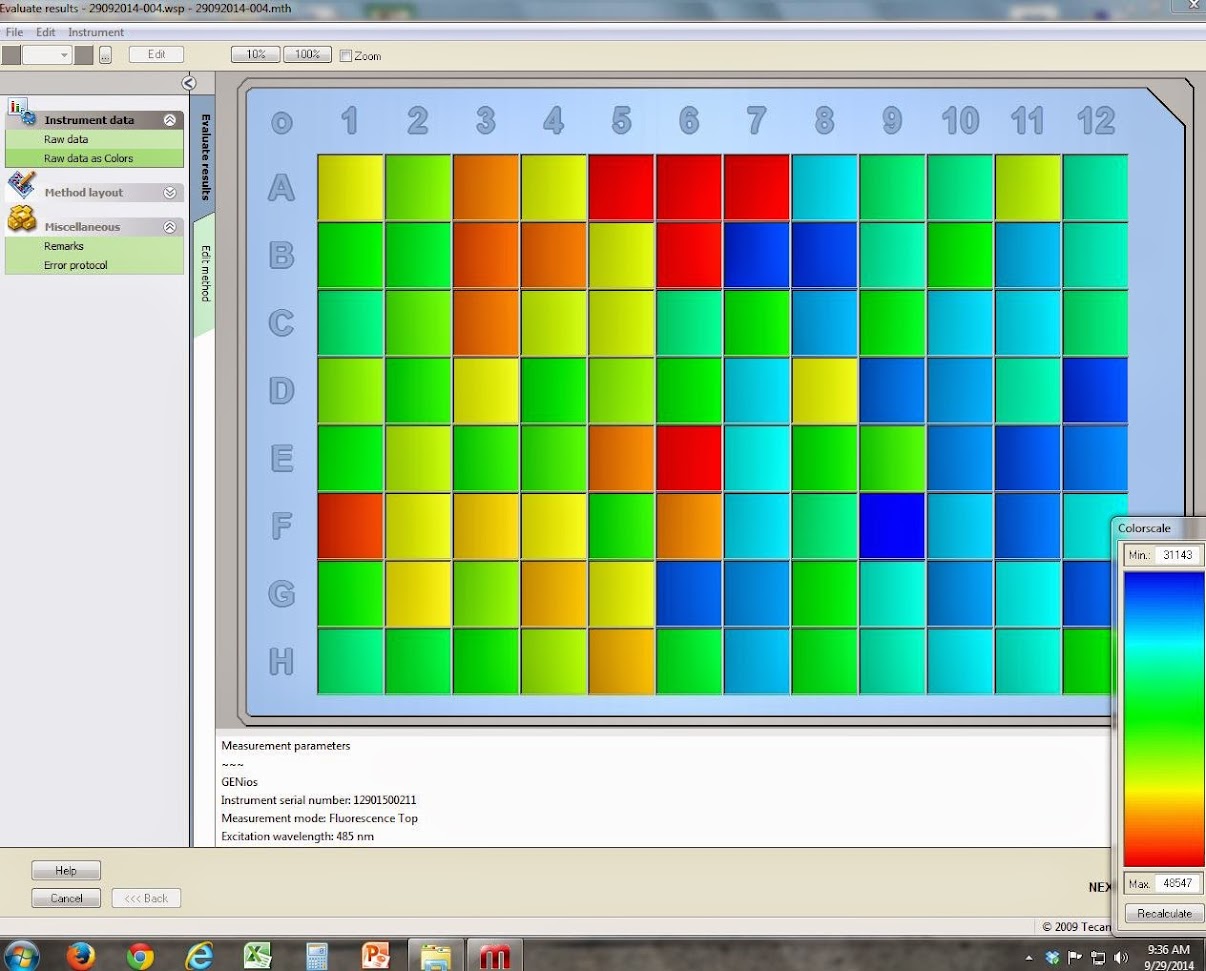Collapse the left sidebar with arrow icon
Image resolution: width=1206 pixels, height=971 pixels.
pos(189,83)
